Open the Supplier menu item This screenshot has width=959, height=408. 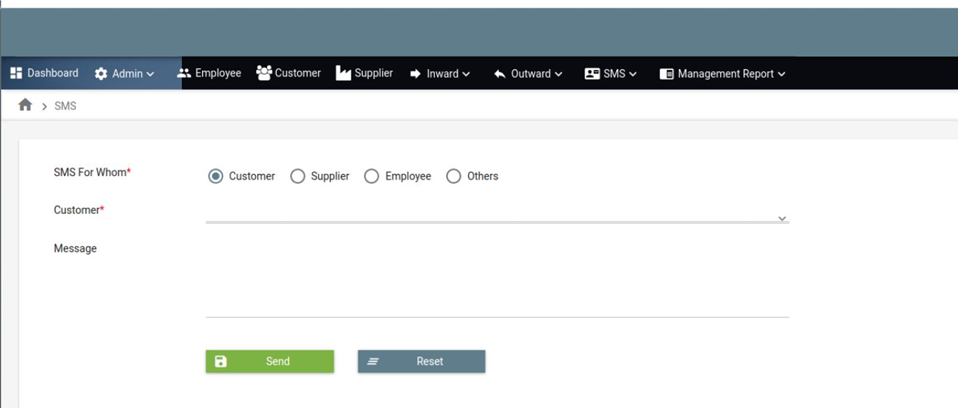pyautogui.click(x=373, y=73)
